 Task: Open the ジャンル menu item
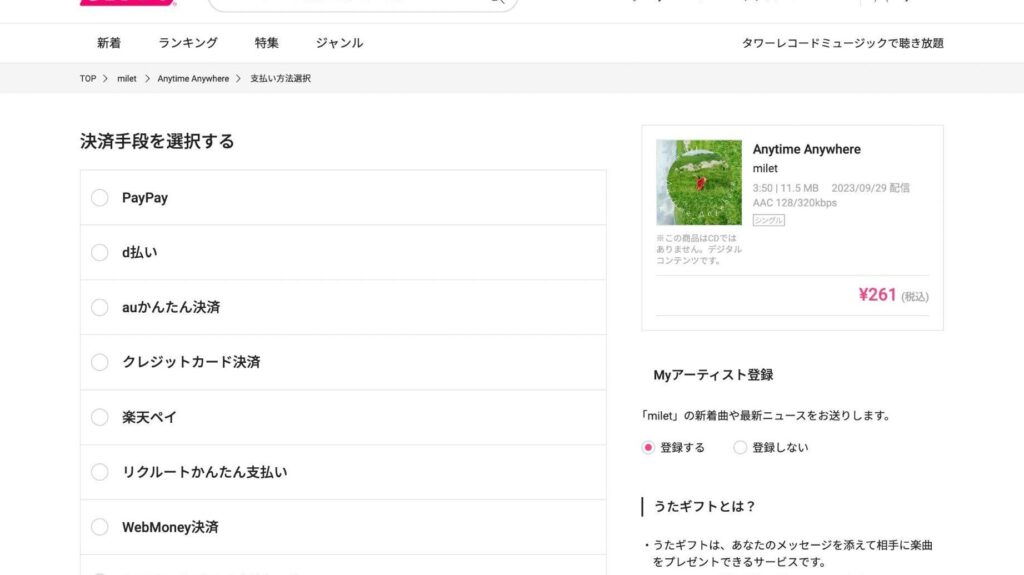coord(340,43)
